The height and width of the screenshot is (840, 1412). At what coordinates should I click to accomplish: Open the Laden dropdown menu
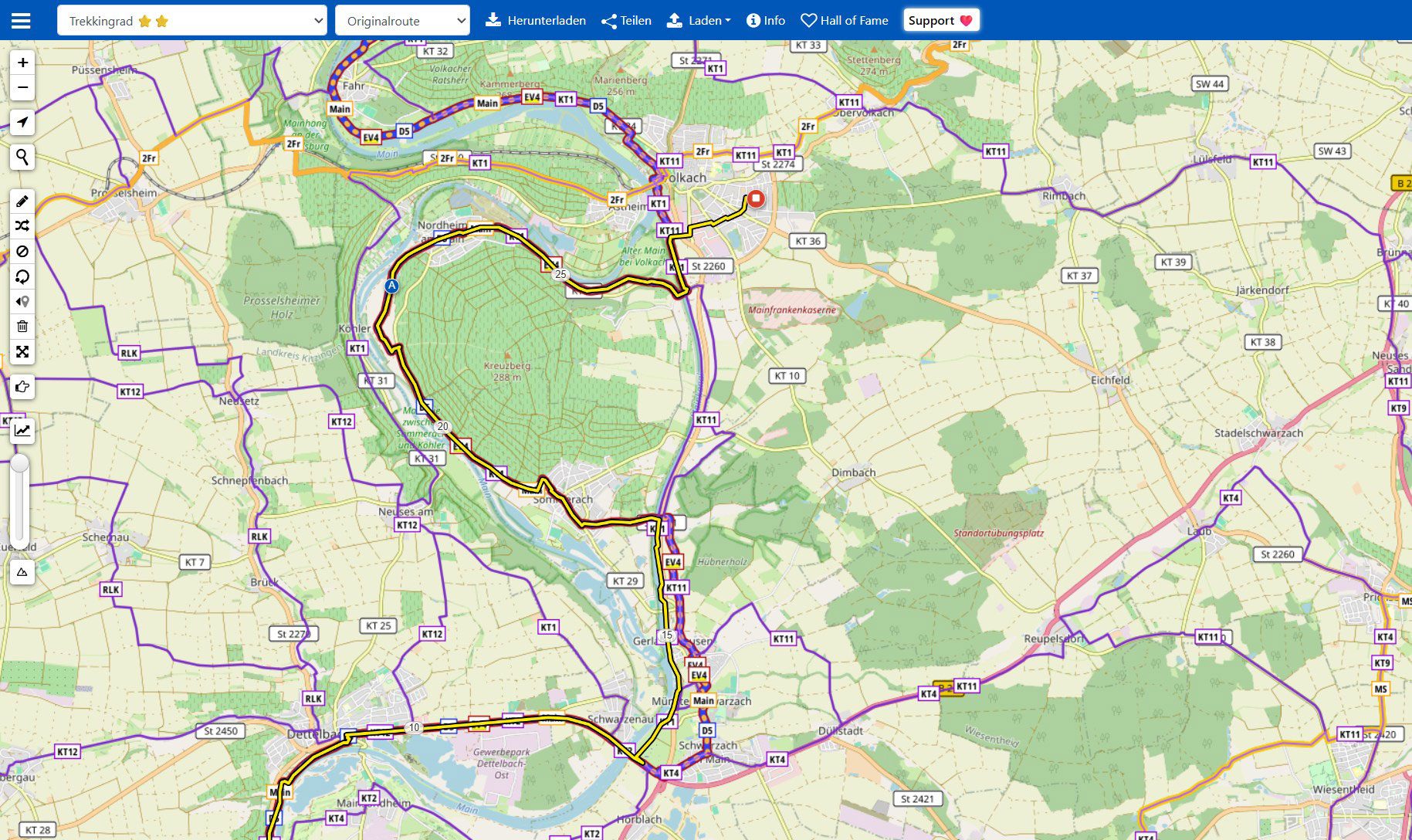coord(699,21)
